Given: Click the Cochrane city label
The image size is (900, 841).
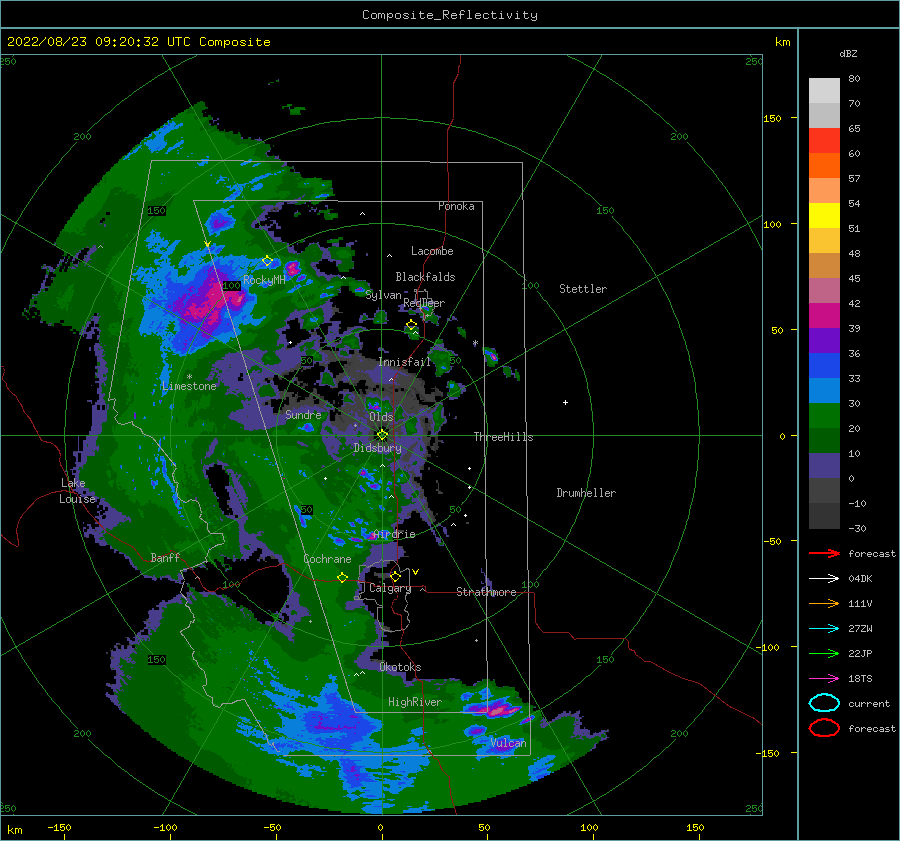Looking at the screenshot, I should coord(327,559).
